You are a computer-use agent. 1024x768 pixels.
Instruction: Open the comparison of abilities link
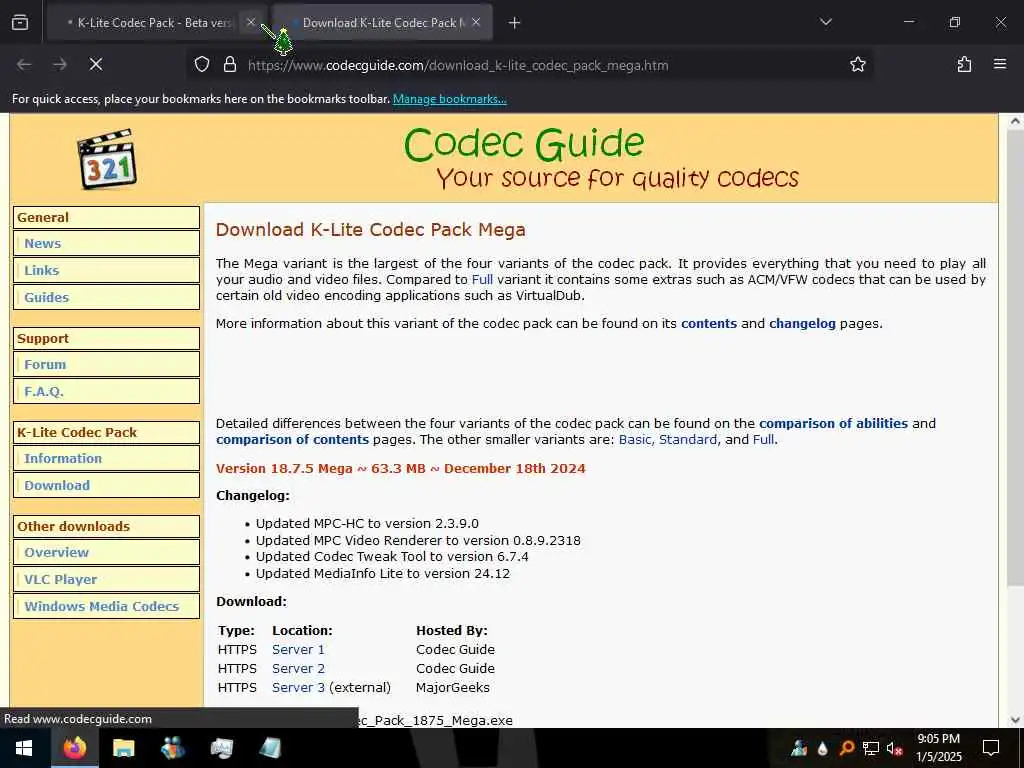coord(833,423)
